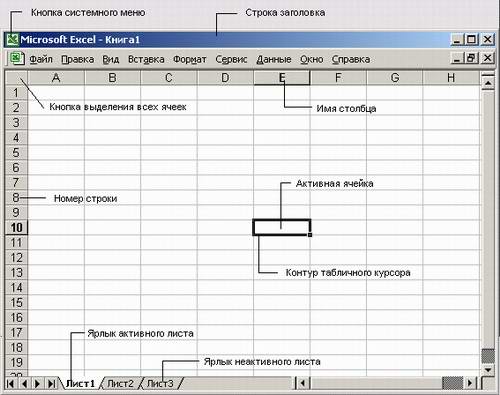Switch to the Лист2 sheet tab
Screen dimensions: 500x395
(x=120, y=383)
